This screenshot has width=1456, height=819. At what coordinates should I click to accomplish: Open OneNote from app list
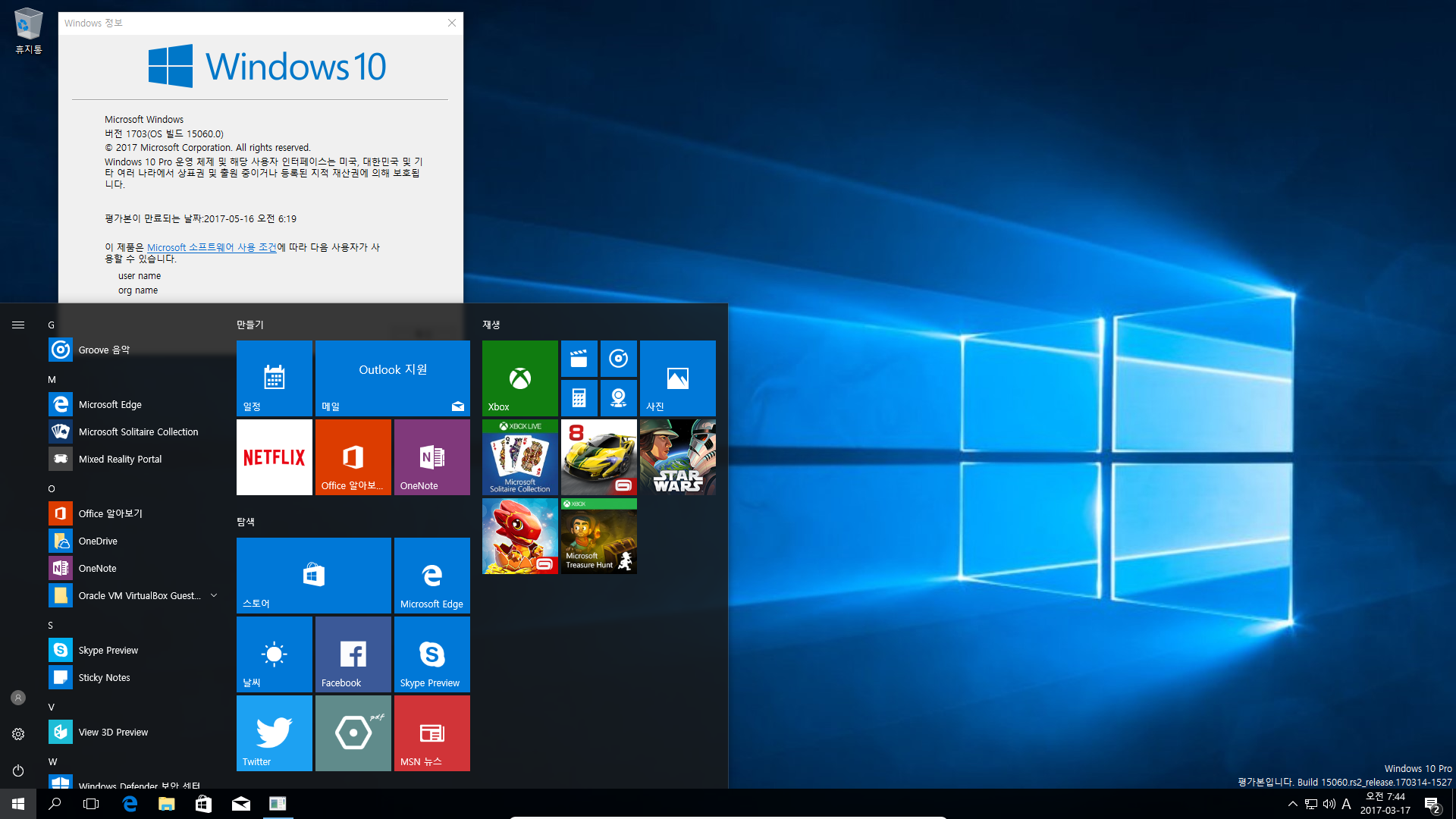(x=136, y=568)
